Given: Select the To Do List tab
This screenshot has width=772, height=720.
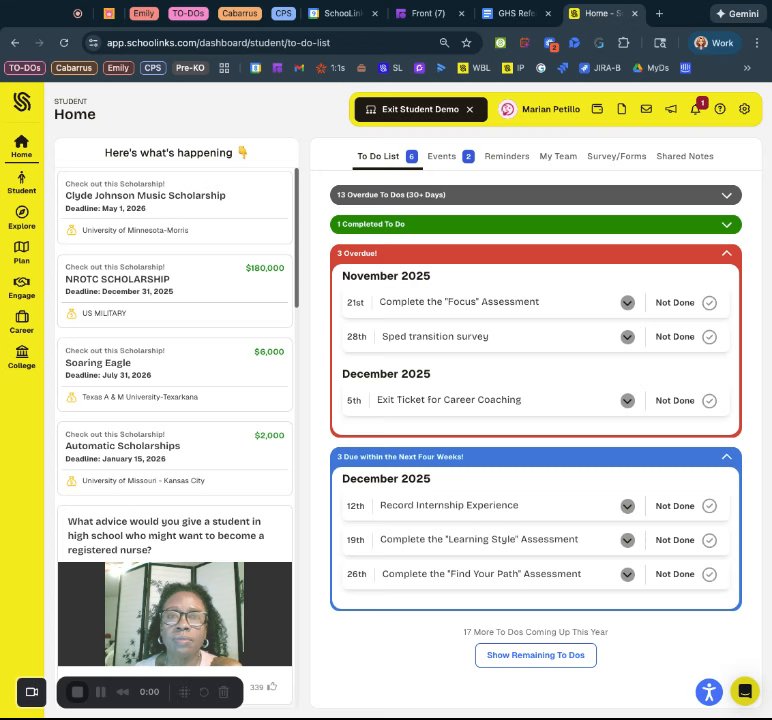Looking at the screenshot, I should [x=387, y=156].
